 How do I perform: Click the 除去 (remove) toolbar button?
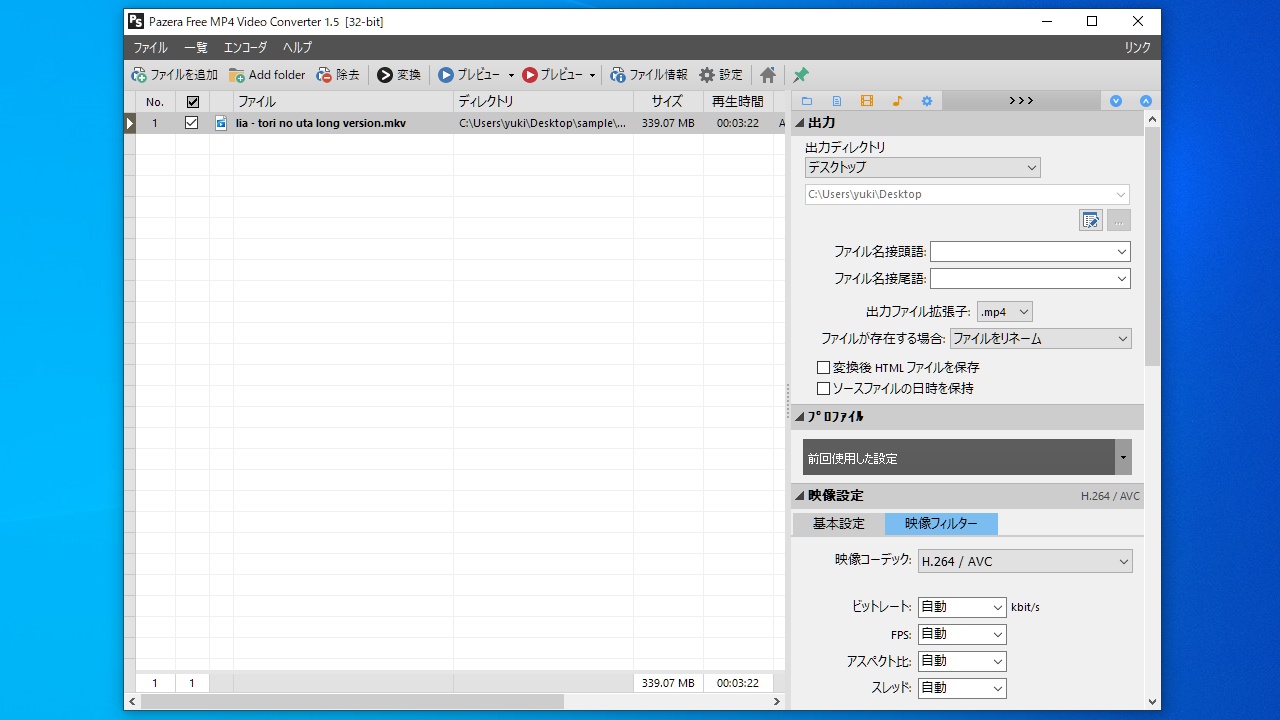(338, 75)
